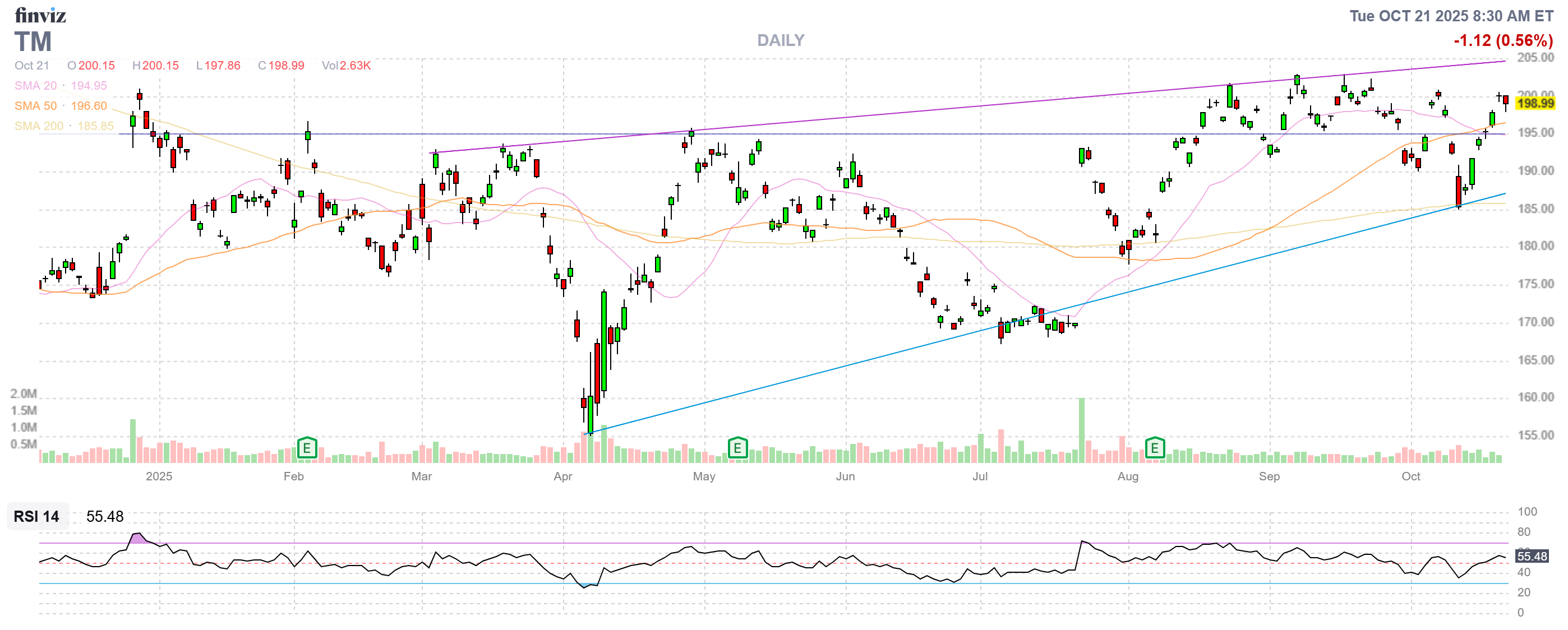Click the 2025 year label on the axis
Screen dimensions: 1568x630
159,477
